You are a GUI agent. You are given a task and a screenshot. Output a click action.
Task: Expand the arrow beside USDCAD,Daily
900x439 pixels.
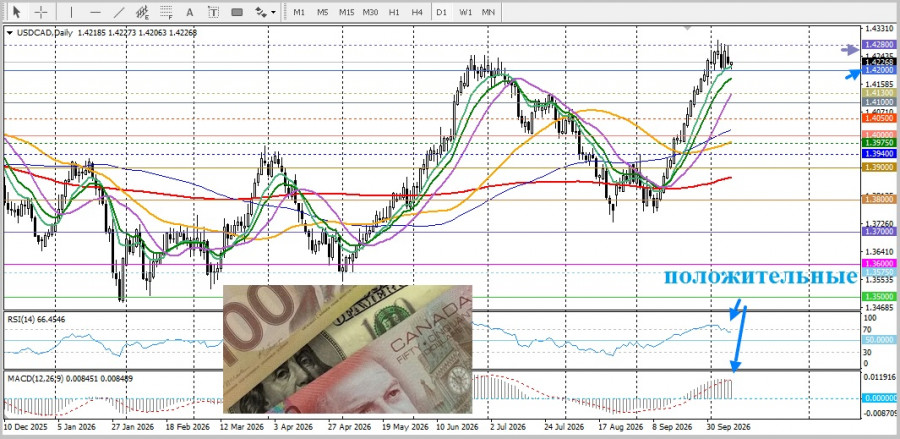[x=9, y=33]
